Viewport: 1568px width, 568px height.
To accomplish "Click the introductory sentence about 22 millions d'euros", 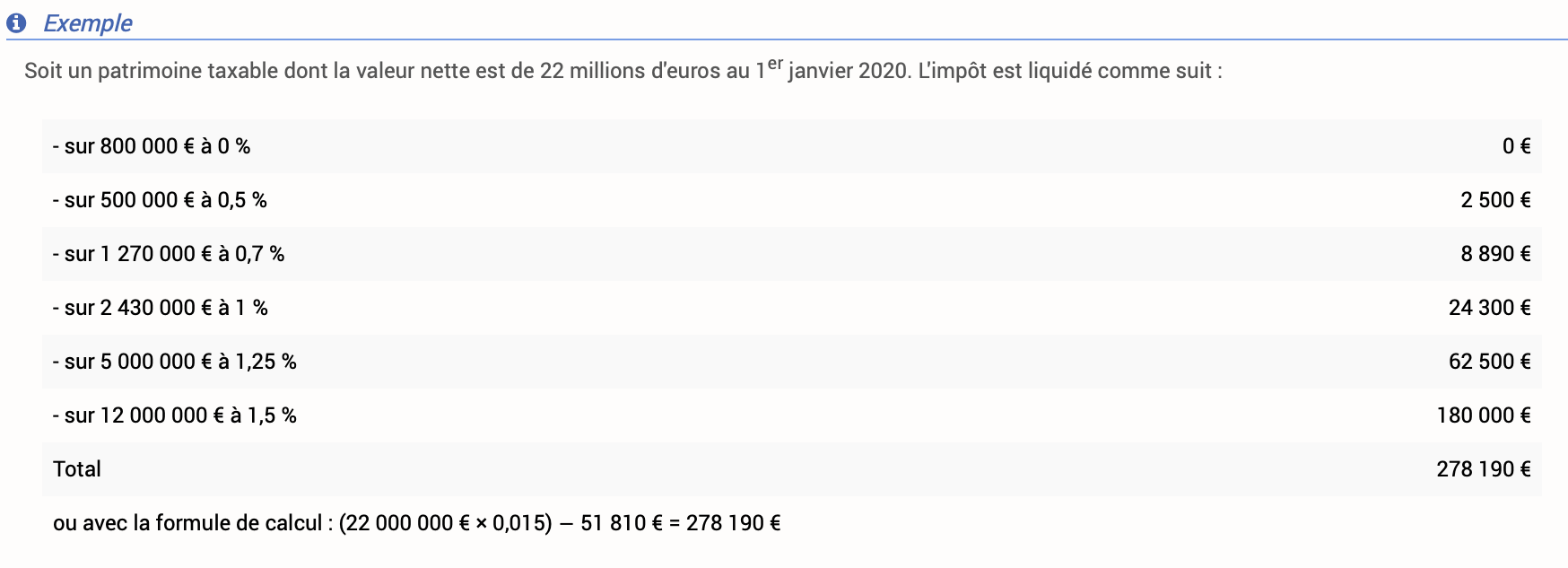I will point(623,70).
